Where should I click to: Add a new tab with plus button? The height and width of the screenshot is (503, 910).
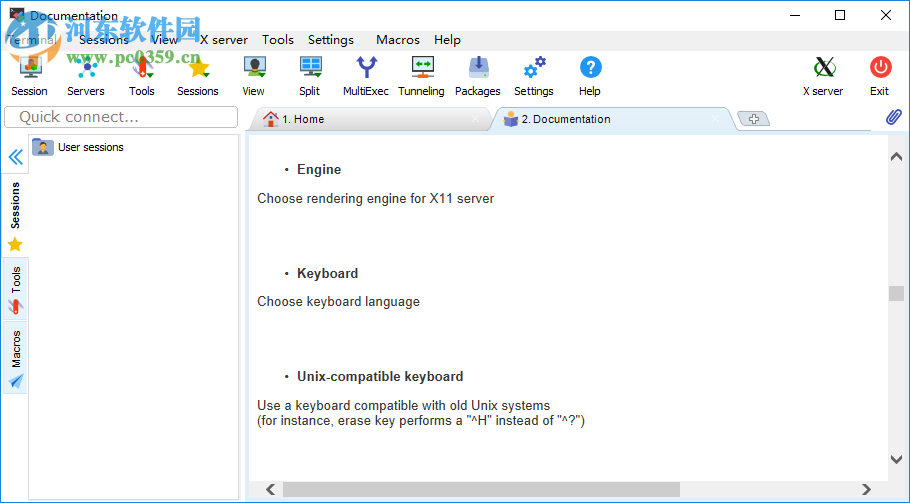[x=754, y=119]
